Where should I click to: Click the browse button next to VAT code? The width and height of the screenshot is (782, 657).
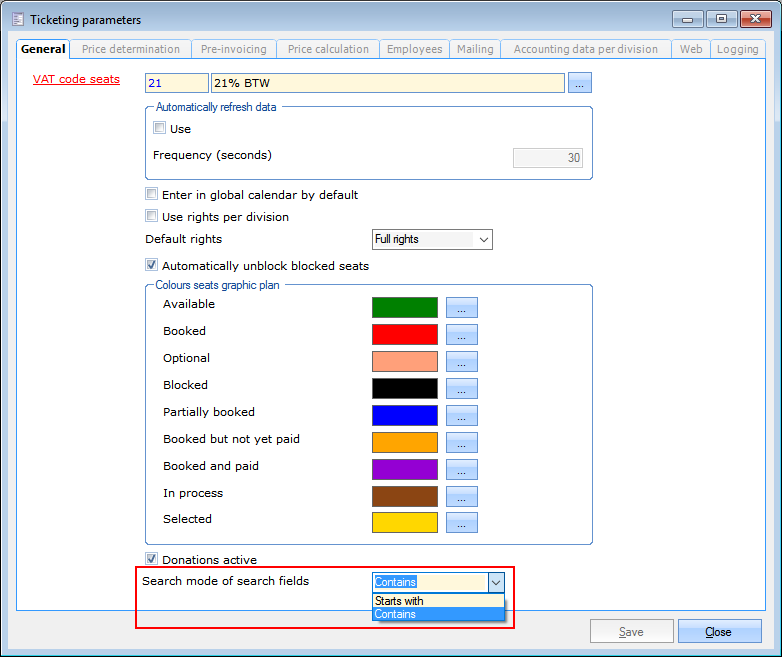coord(581,82)
